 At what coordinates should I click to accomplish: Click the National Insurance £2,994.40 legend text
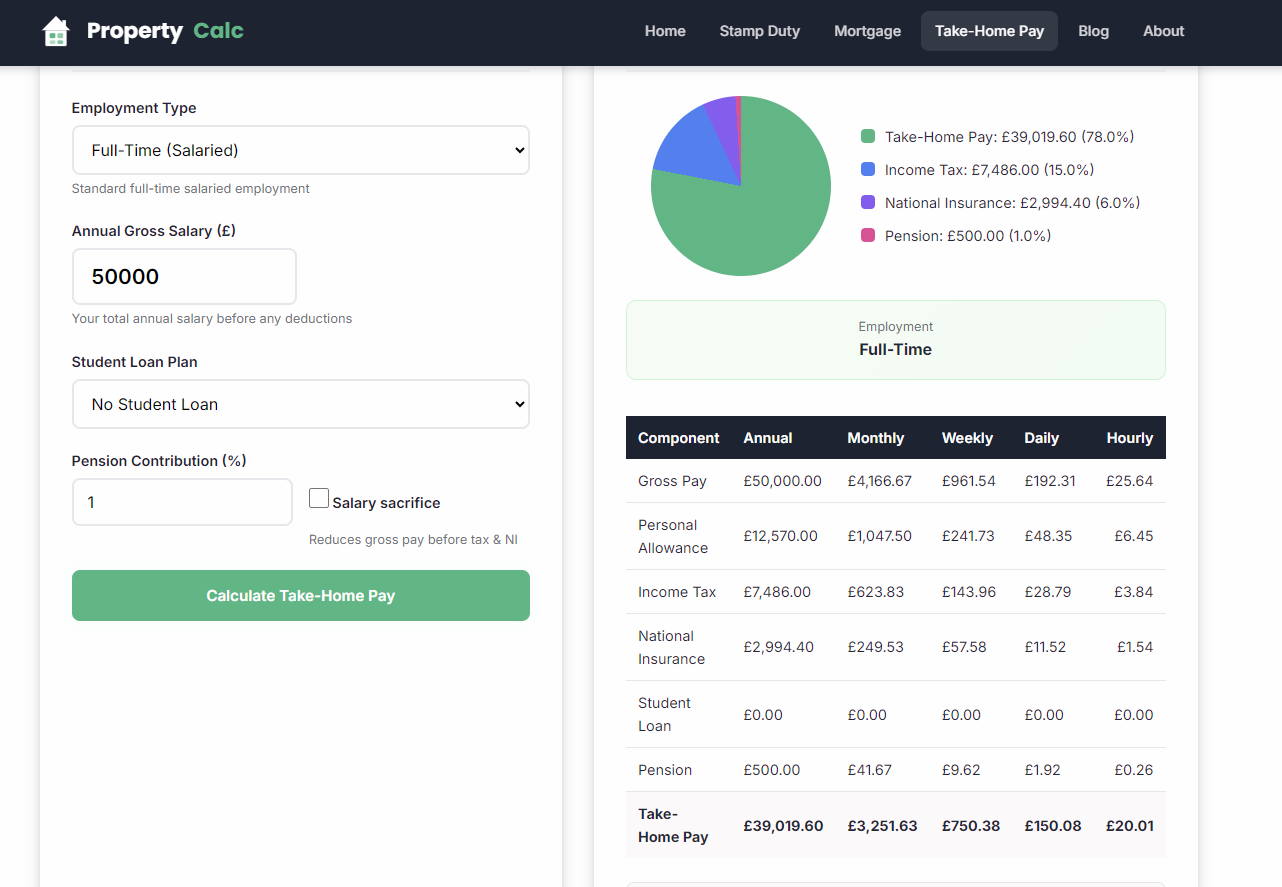(x=1012, y=203)
